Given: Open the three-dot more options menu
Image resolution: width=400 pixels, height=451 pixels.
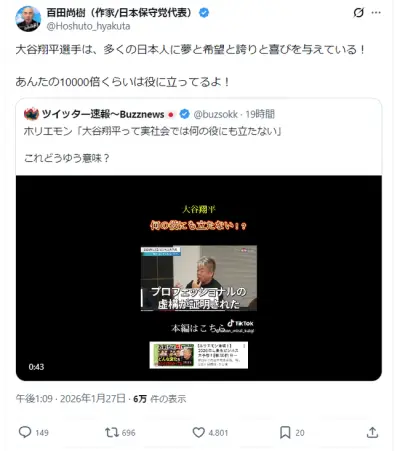Looking at the screenshot, I should click(x=376, y=13).
